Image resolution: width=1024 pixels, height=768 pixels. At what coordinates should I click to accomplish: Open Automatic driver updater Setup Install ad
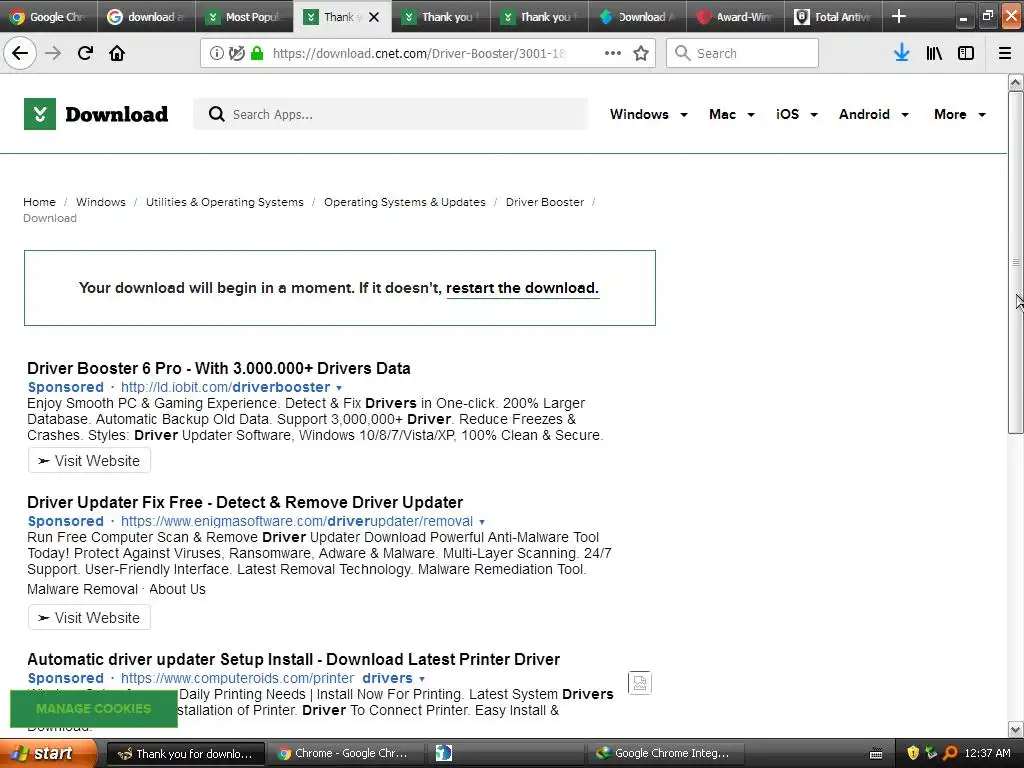293,659
